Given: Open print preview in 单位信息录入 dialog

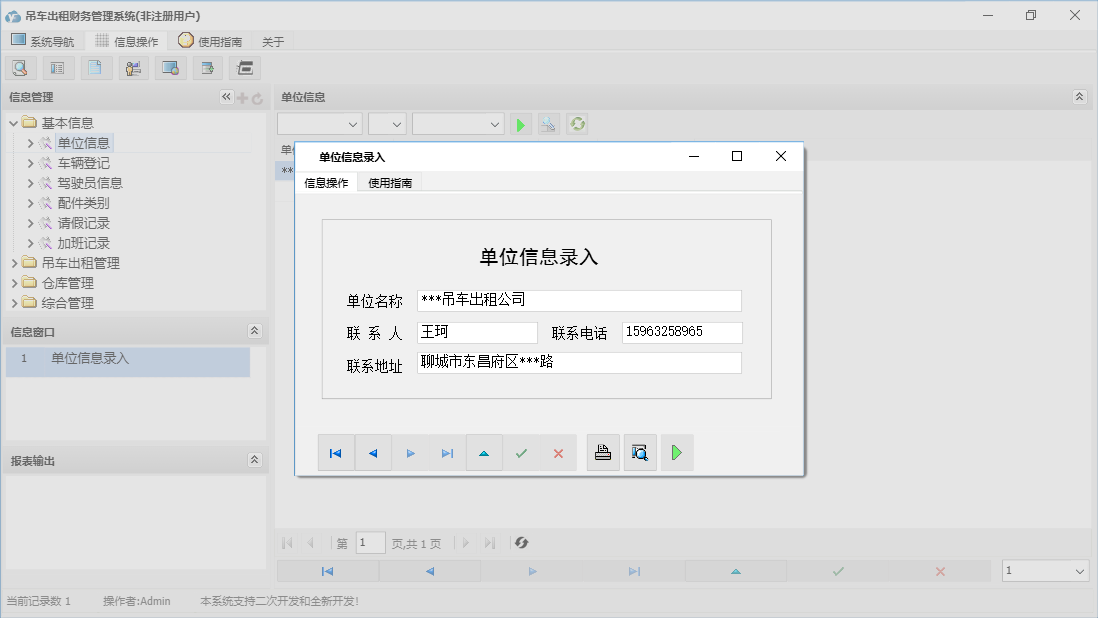Looking at the screenshot, I should click(x=640, y=452).
